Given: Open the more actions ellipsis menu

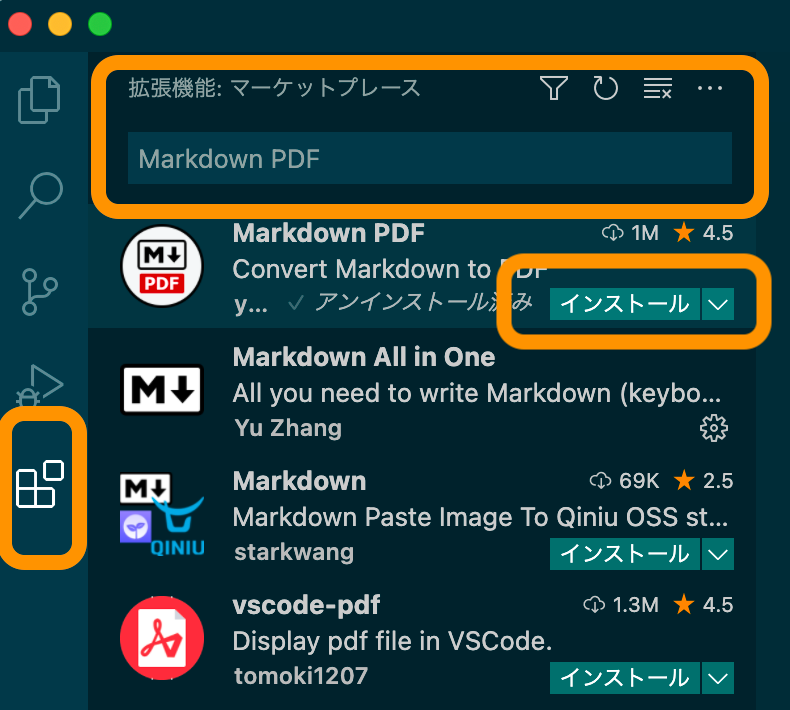Looking at the screenshot, I should coord(710,88).
